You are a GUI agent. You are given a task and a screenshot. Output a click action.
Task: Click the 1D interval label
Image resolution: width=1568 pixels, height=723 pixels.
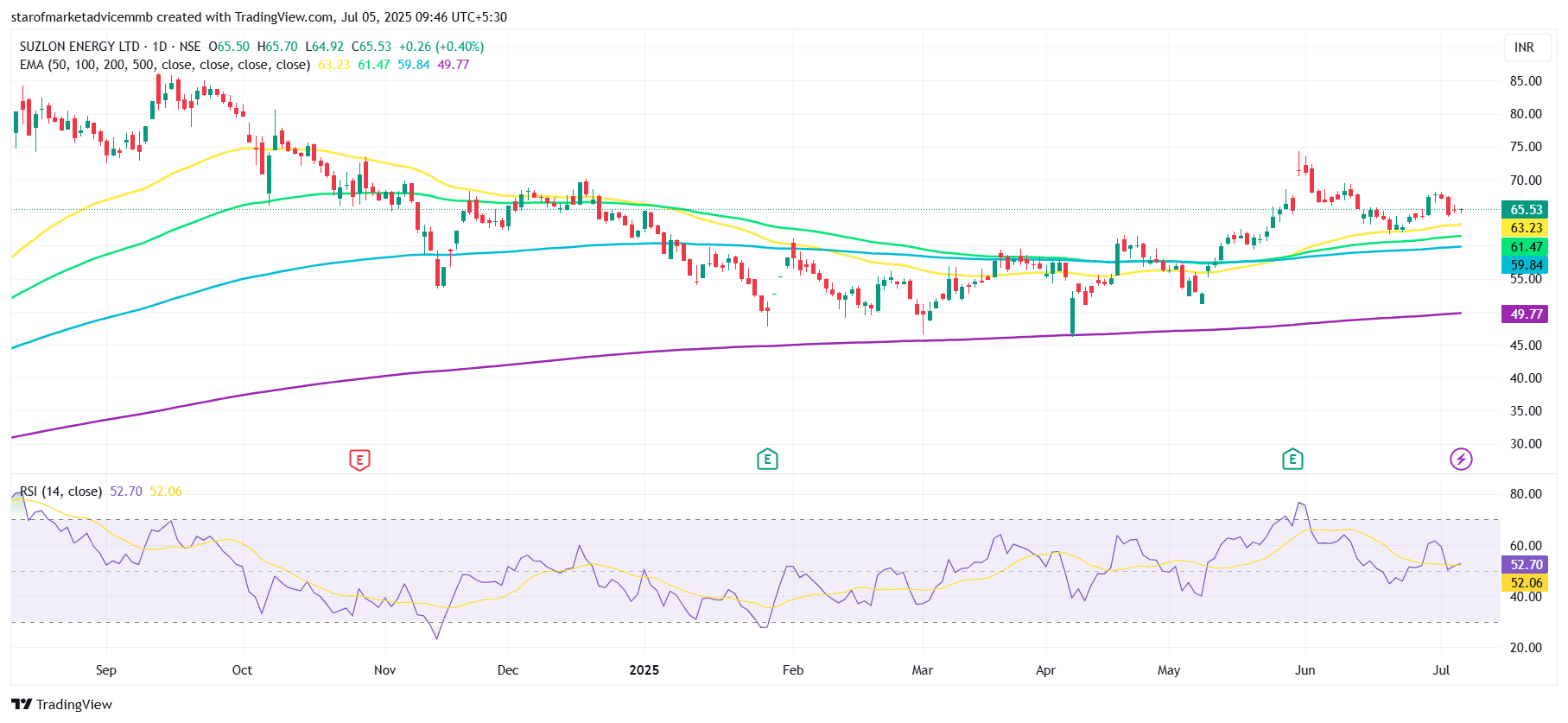[160, 47]
